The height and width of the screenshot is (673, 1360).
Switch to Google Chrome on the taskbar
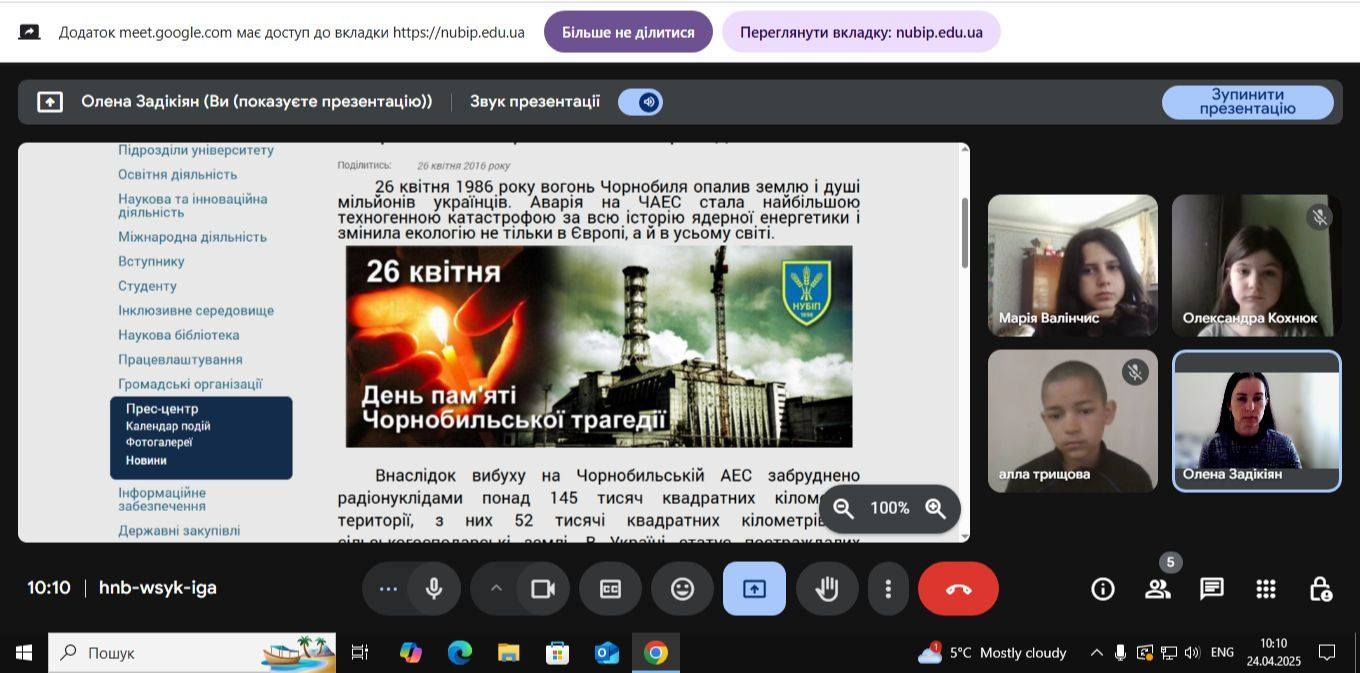tap(656, 653)
